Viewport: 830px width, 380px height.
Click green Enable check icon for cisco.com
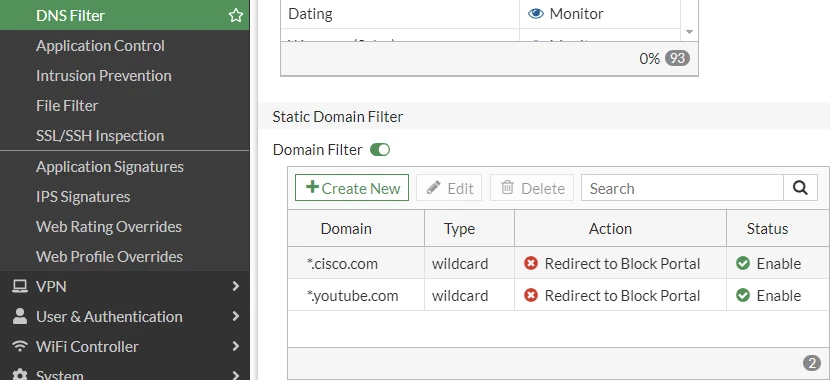(743, 263)
